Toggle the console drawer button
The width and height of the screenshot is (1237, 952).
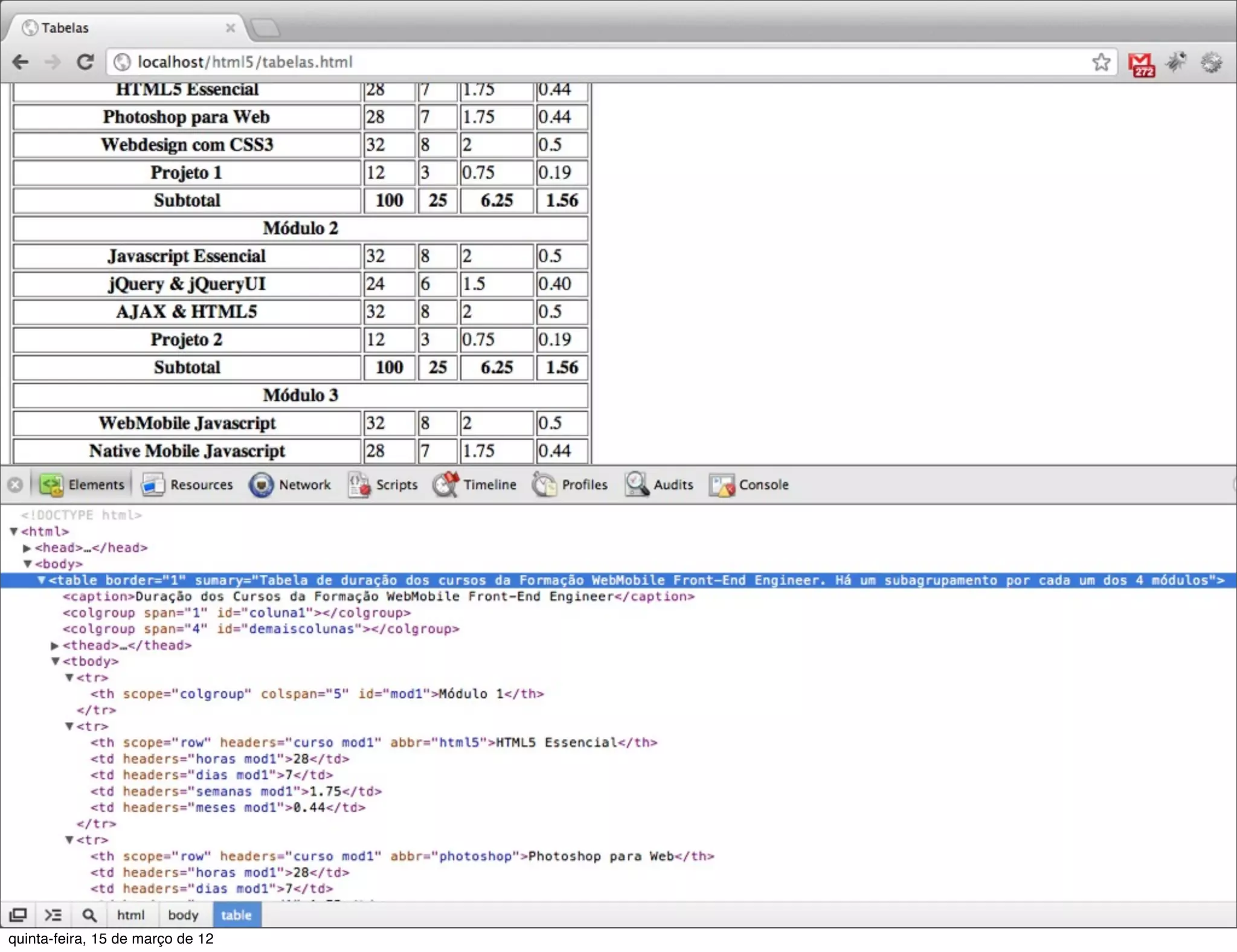(x=53, y=915)
